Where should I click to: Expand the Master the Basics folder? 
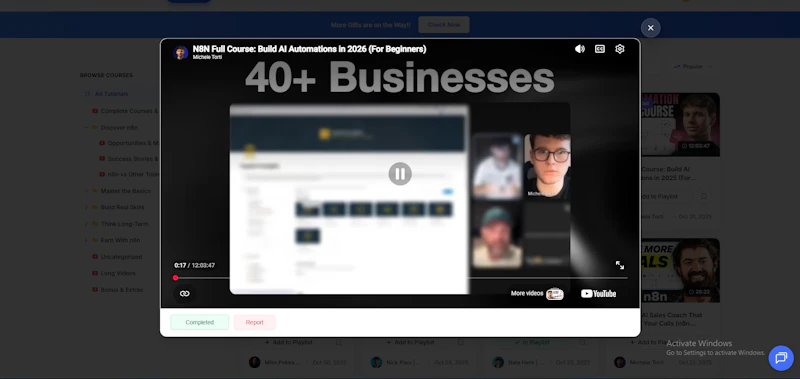(86, 191)
